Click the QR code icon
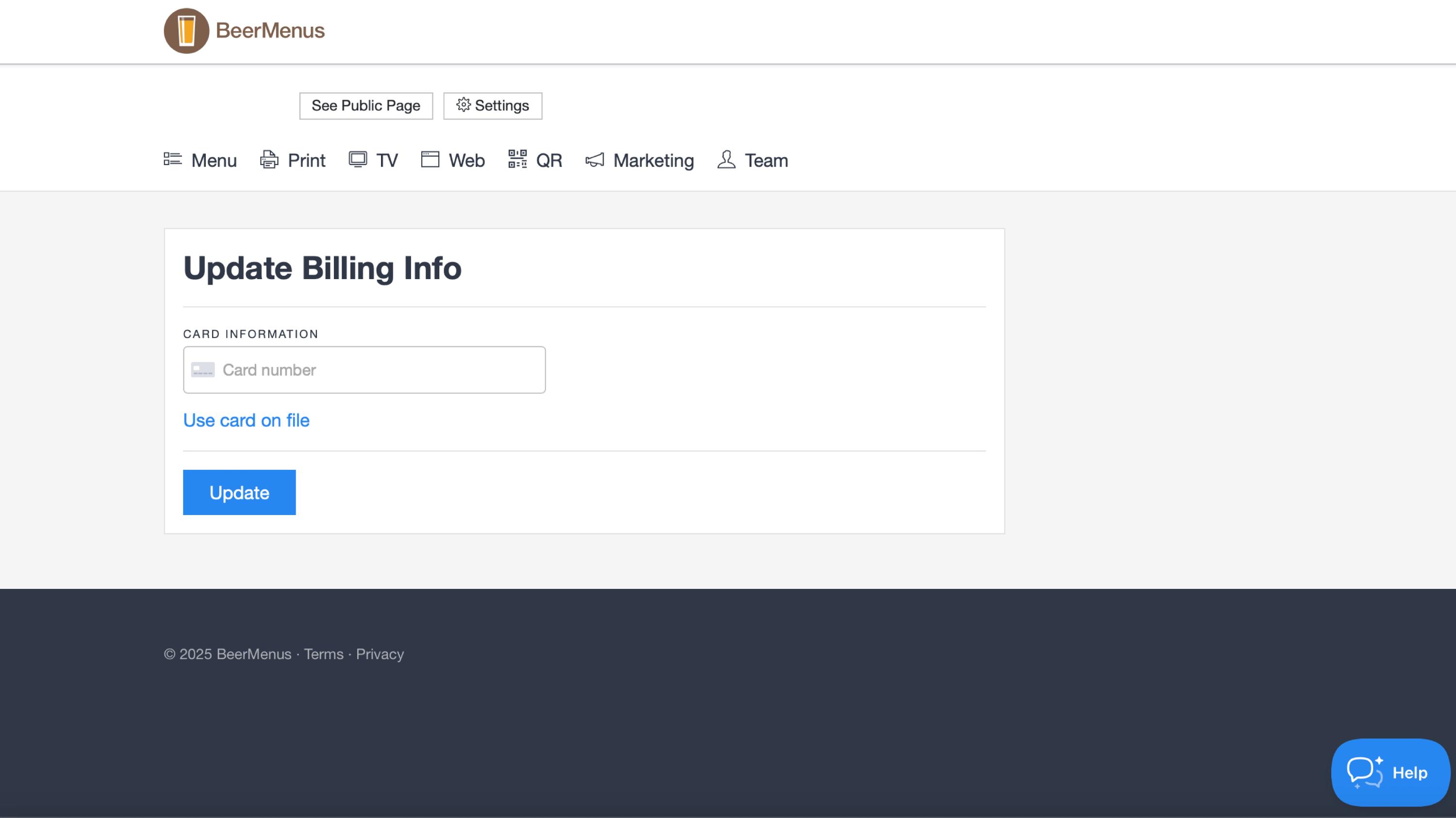1456x818 pixels. click(517, 159)
